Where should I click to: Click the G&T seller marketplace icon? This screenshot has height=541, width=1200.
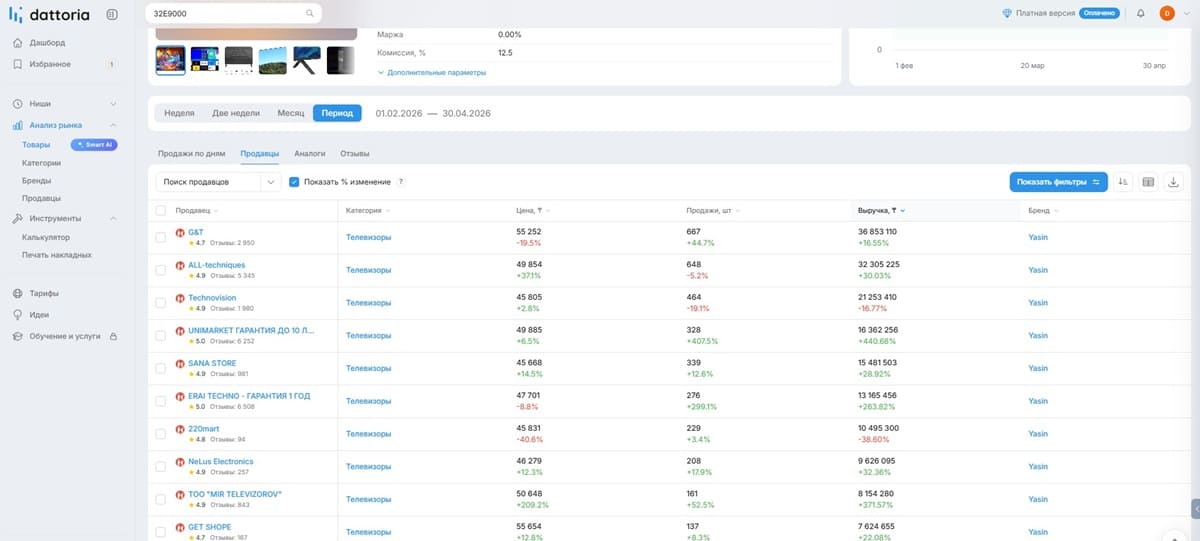coord(180,232)
